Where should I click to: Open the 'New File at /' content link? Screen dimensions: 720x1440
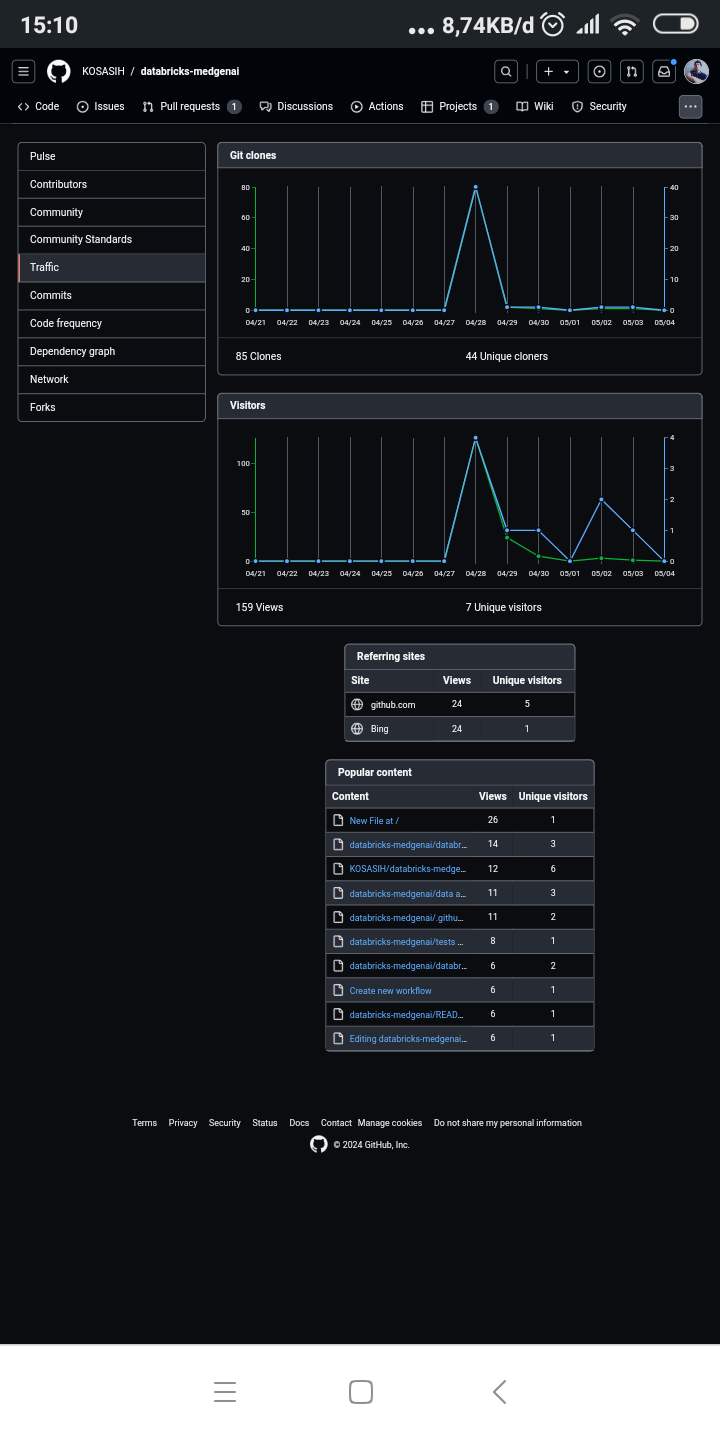pos(374,821)
